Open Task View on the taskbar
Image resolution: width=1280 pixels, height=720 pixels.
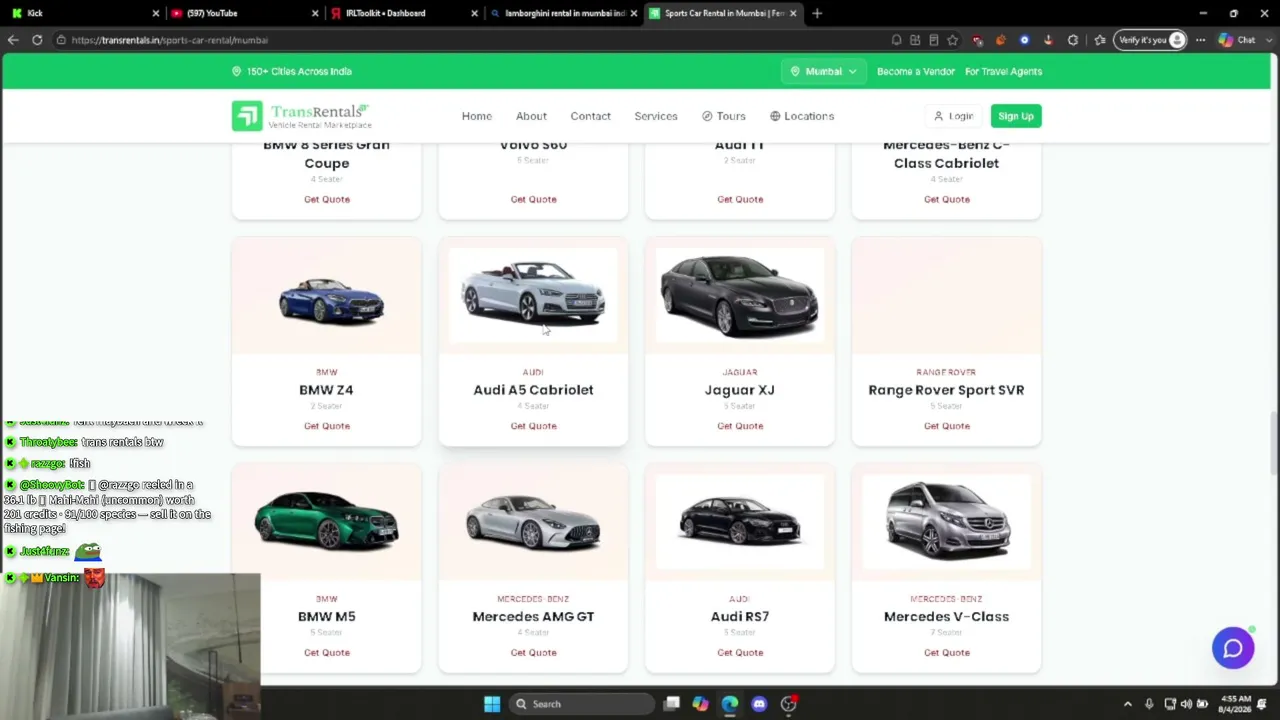(x=672, y=704)
